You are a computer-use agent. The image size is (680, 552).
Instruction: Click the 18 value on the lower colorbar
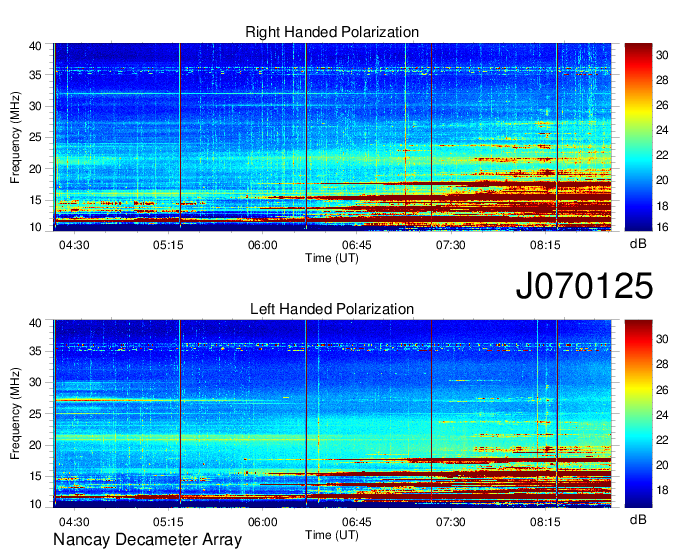[x=662, y=490]
